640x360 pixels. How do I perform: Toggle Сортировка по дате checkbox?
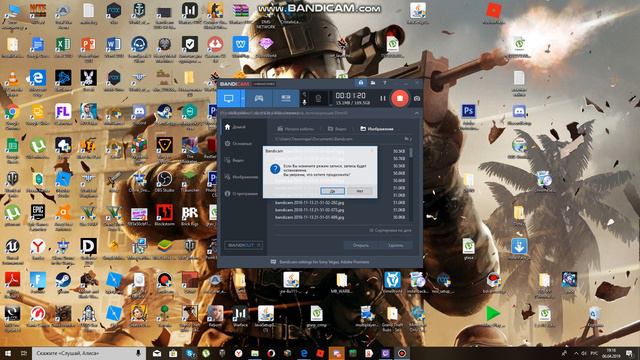[x=390, y=230]
